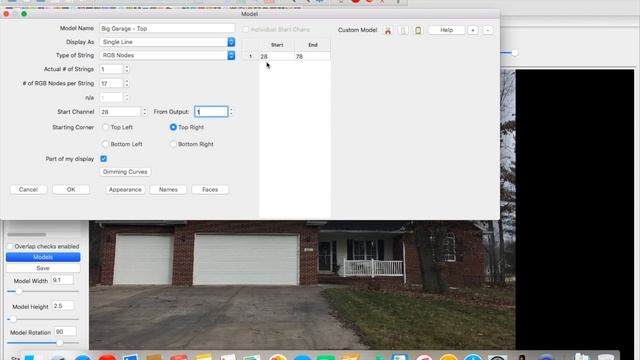Click the Models button in layout panel

click(x=43, y=257)
